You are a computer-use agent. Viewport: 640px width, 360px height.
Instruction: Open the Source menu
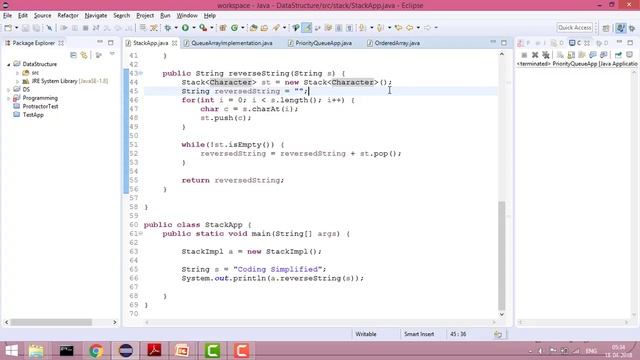click(42, 16)
